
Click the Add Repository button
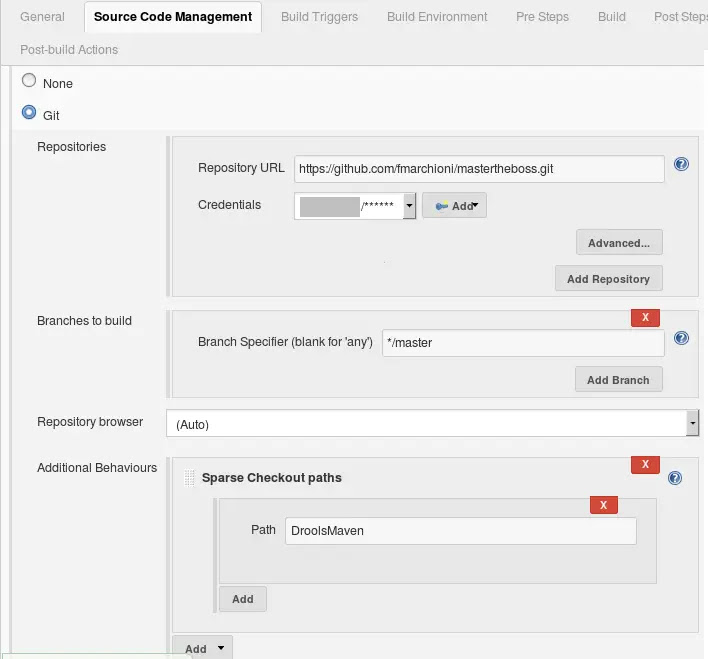tap(609, 279)
